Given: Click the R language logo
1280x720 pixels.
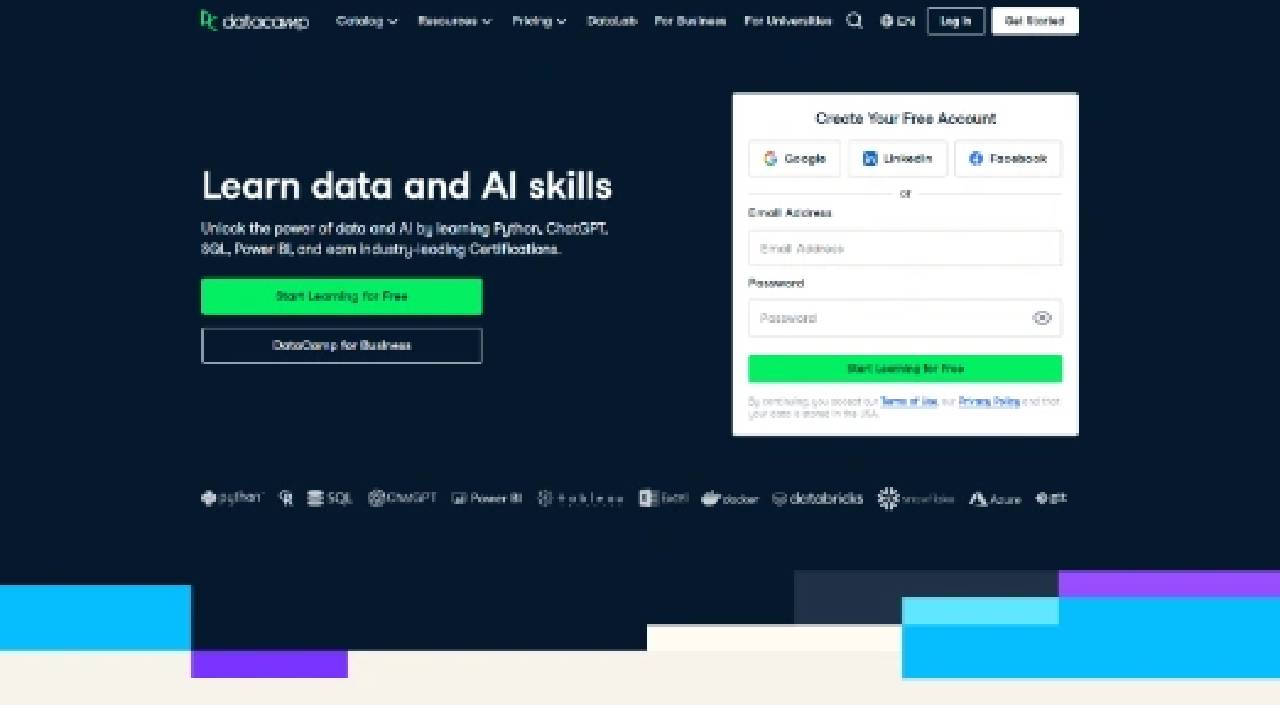Looking at the screenshot, I should click(x=286, y=498).
